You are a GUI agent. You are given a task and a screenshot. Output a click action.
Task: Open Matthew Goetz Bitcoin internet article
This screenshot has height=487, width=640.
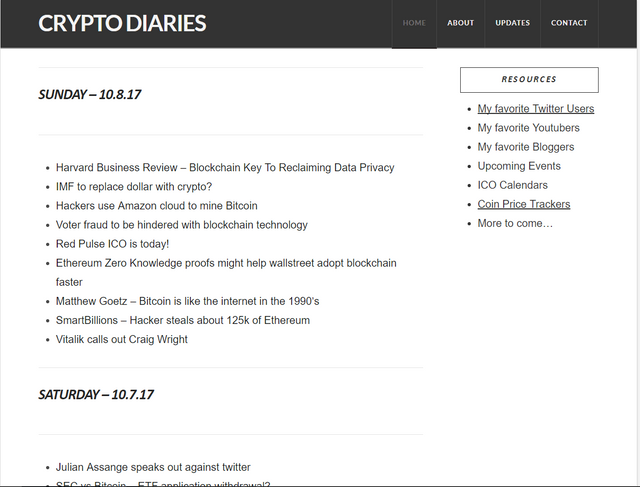[x=187, y=301]
